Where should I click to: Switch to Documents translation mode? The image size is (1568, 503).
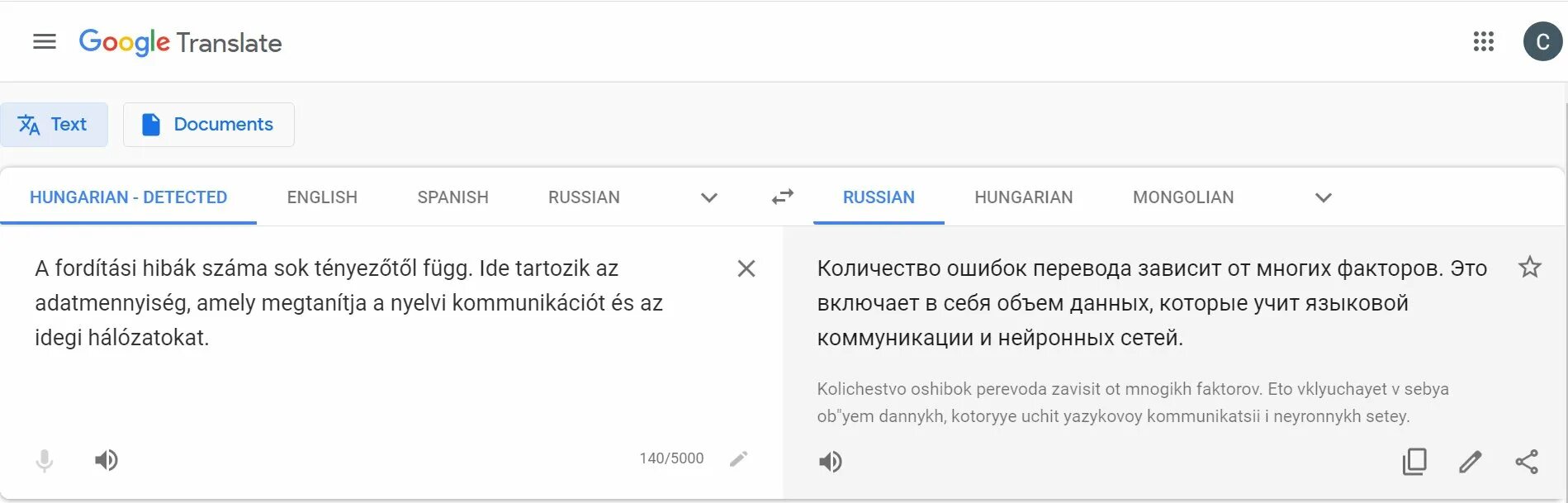pos(209,125)
